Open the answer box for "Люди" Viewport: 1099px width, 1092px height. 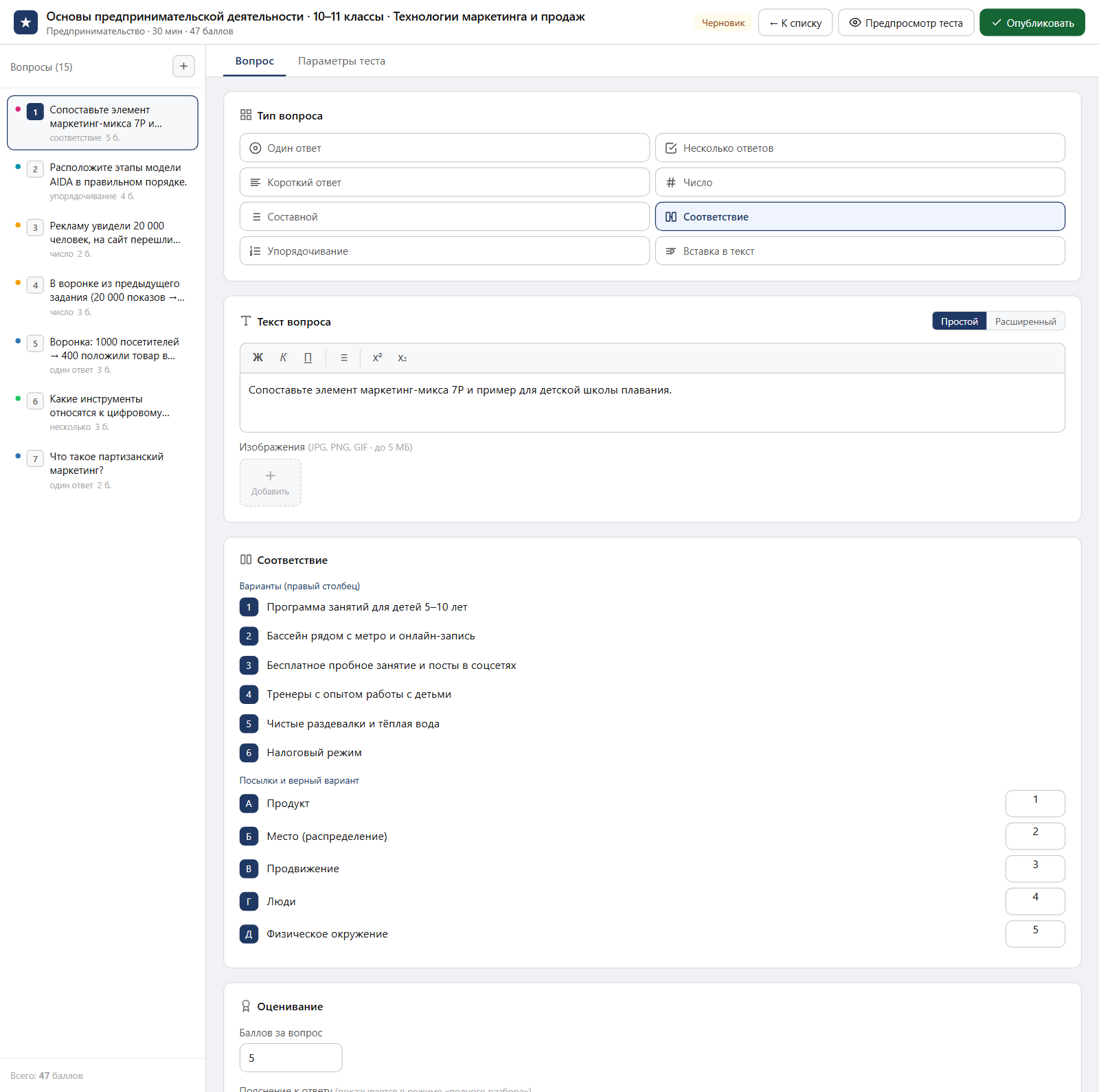click(1035, 901)
